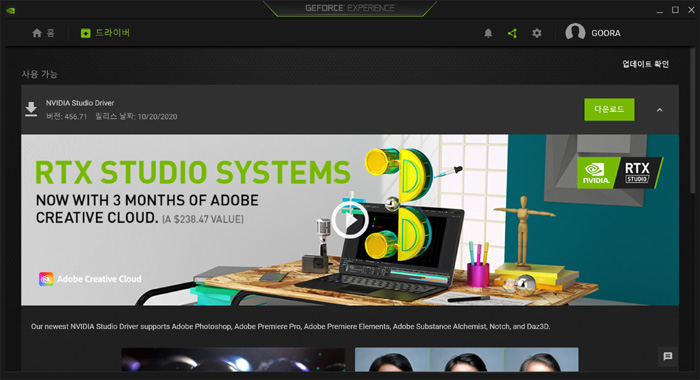700x380 pixels.
Task: Collapse the NVIDIA Studio Driver details
Action: pos(659,110)
